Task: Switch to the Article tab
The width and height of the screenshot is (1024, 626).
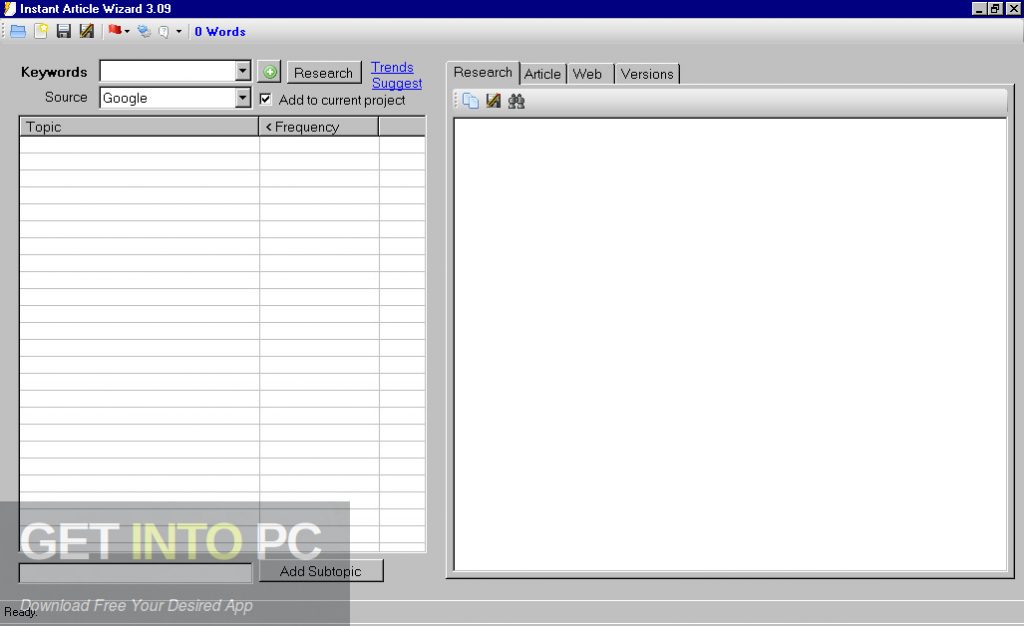Action: tap(542, 74)
